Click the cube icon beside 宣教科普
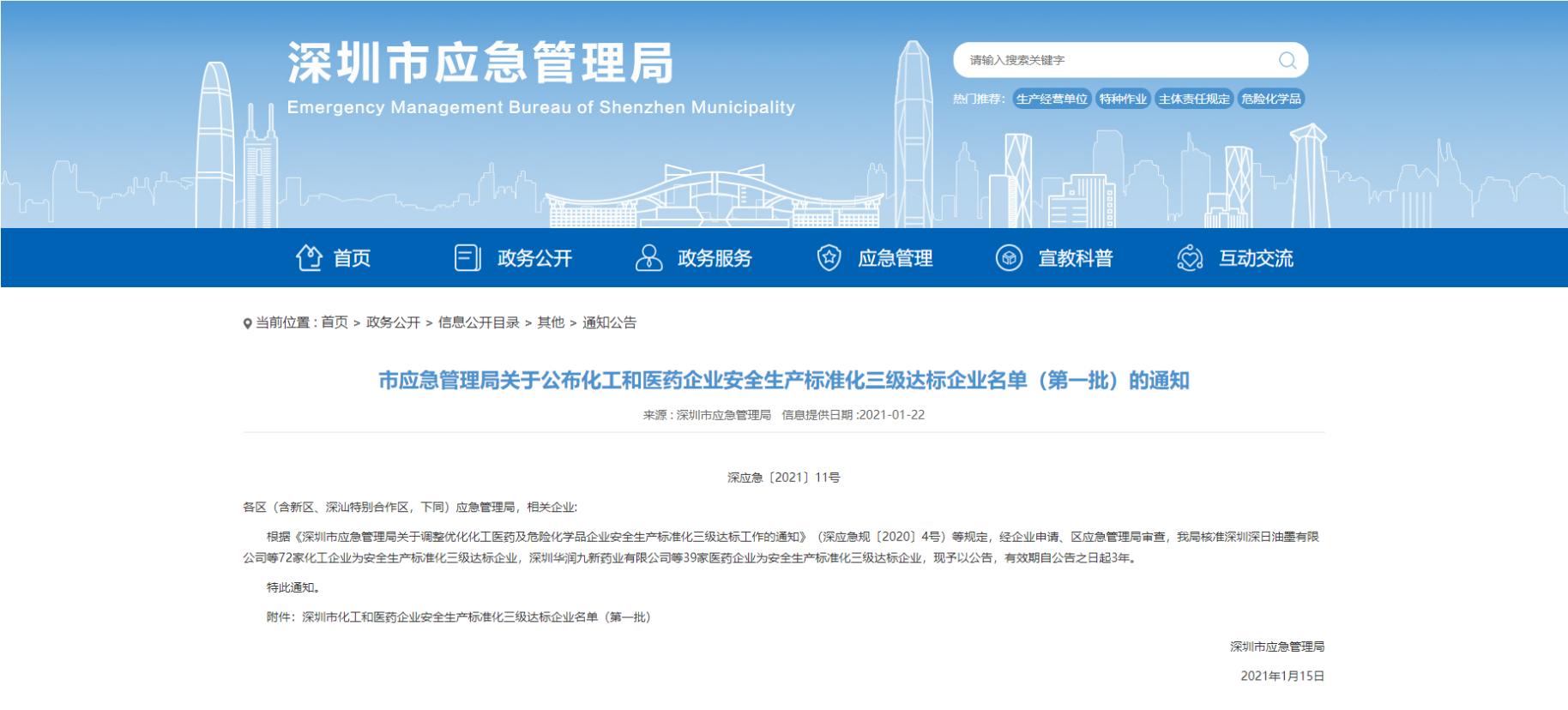This screenshot has height=710, width=1568. [1009, 257]
